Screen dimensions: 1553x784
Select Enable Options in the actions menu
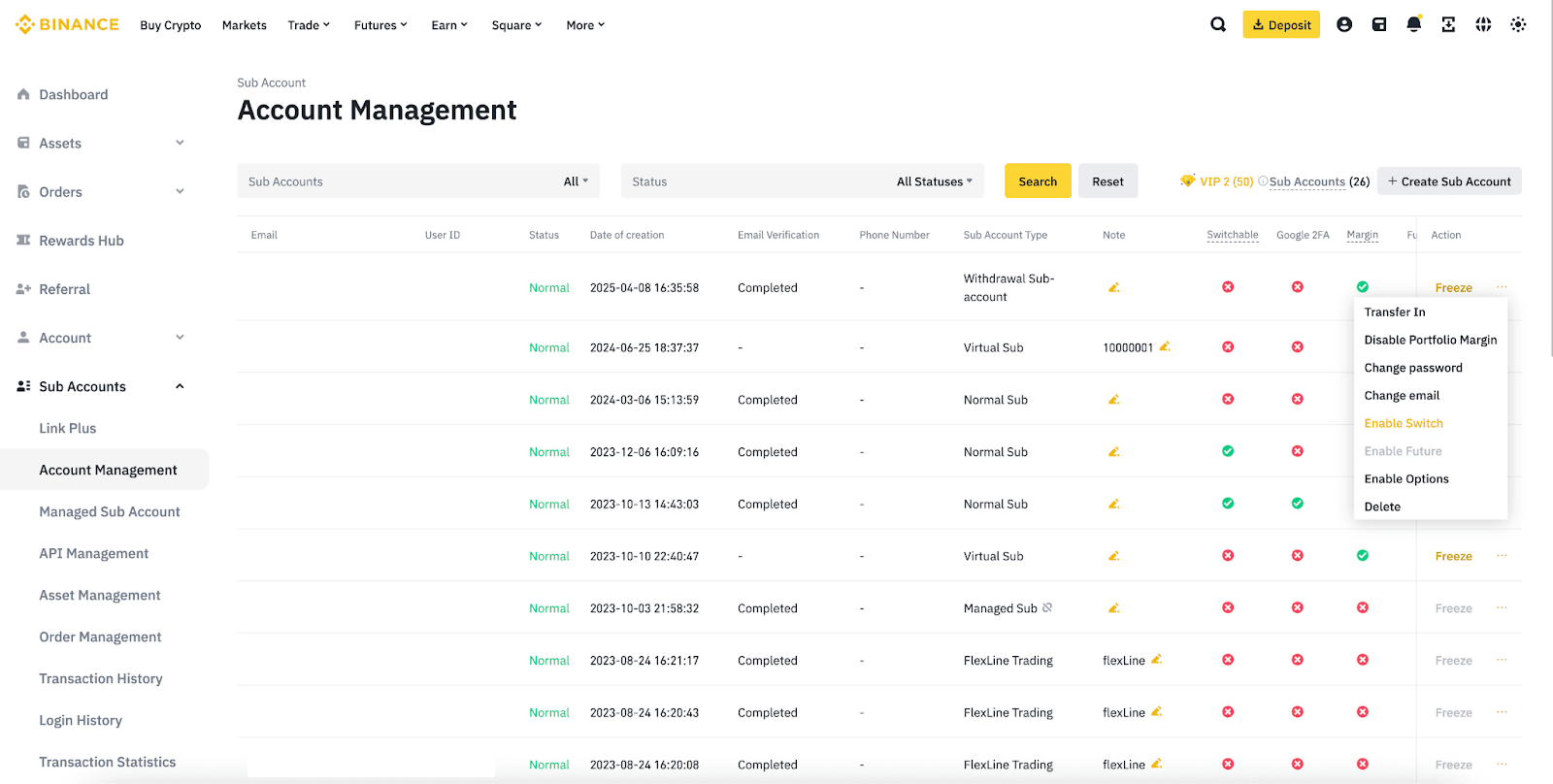[x=1406, y=479]
